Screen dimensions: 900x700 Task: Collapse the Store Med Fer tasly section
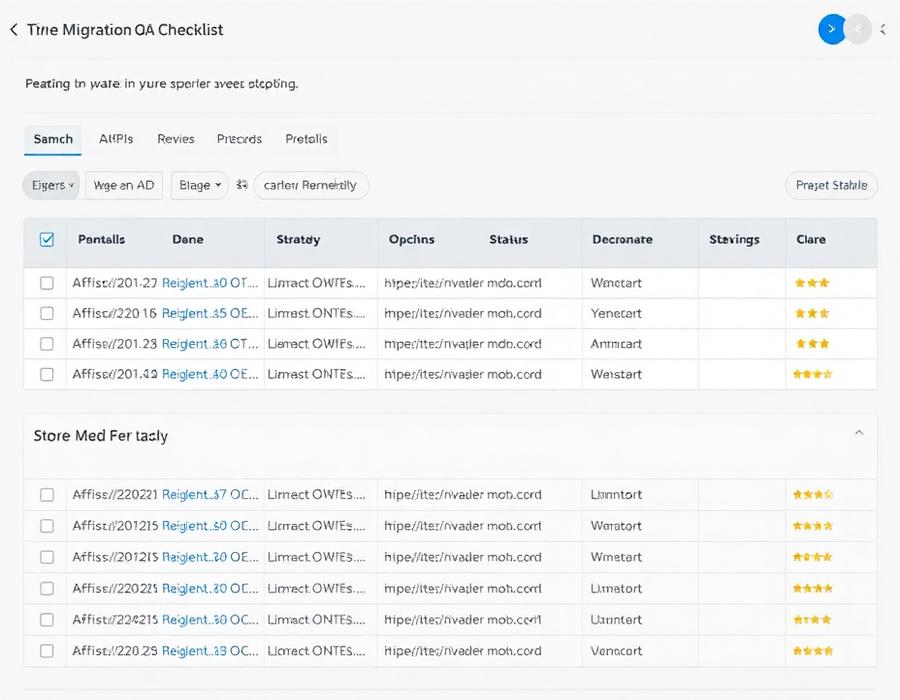859,433
